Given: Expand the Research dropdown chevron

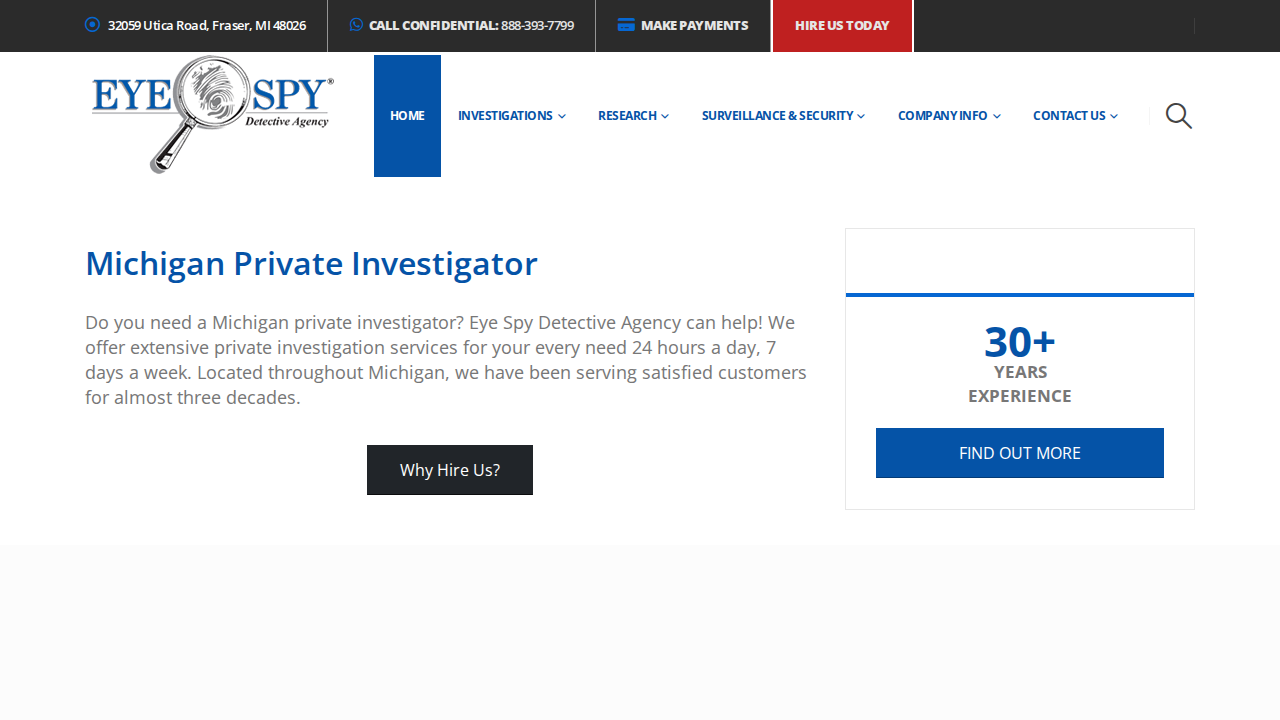Looking at the screenshot, I should tap(665, 116).
